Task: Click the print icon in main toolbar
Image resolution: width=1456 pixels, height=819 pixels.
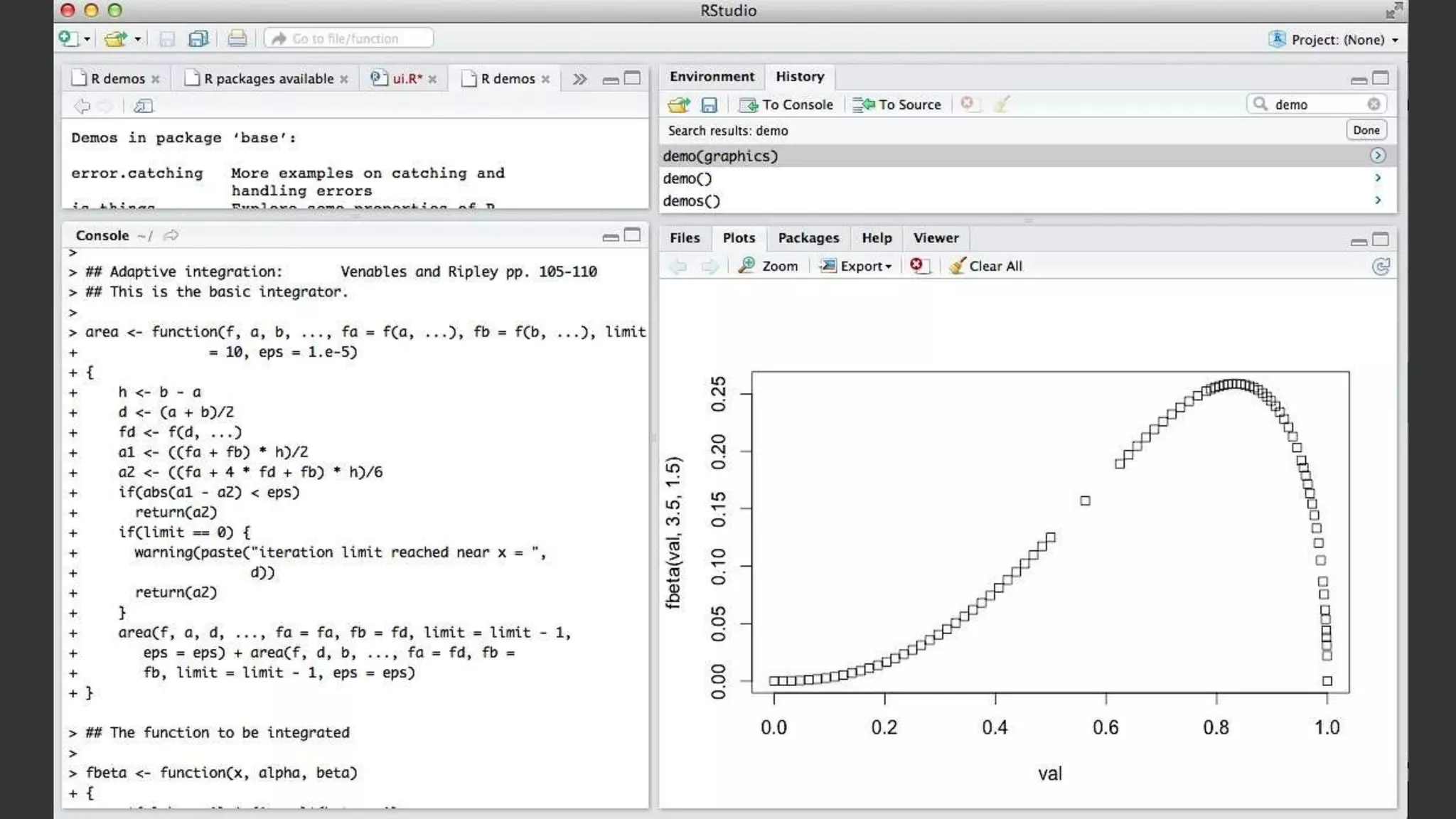Action: click(237, 38)
